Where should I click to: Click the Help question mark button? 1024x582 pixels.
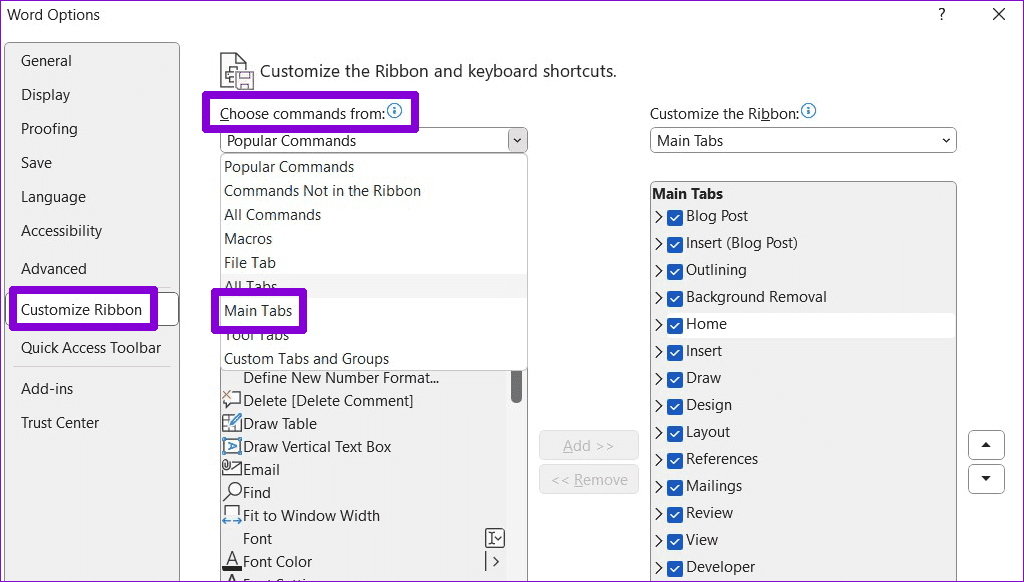tap(942, 14)
